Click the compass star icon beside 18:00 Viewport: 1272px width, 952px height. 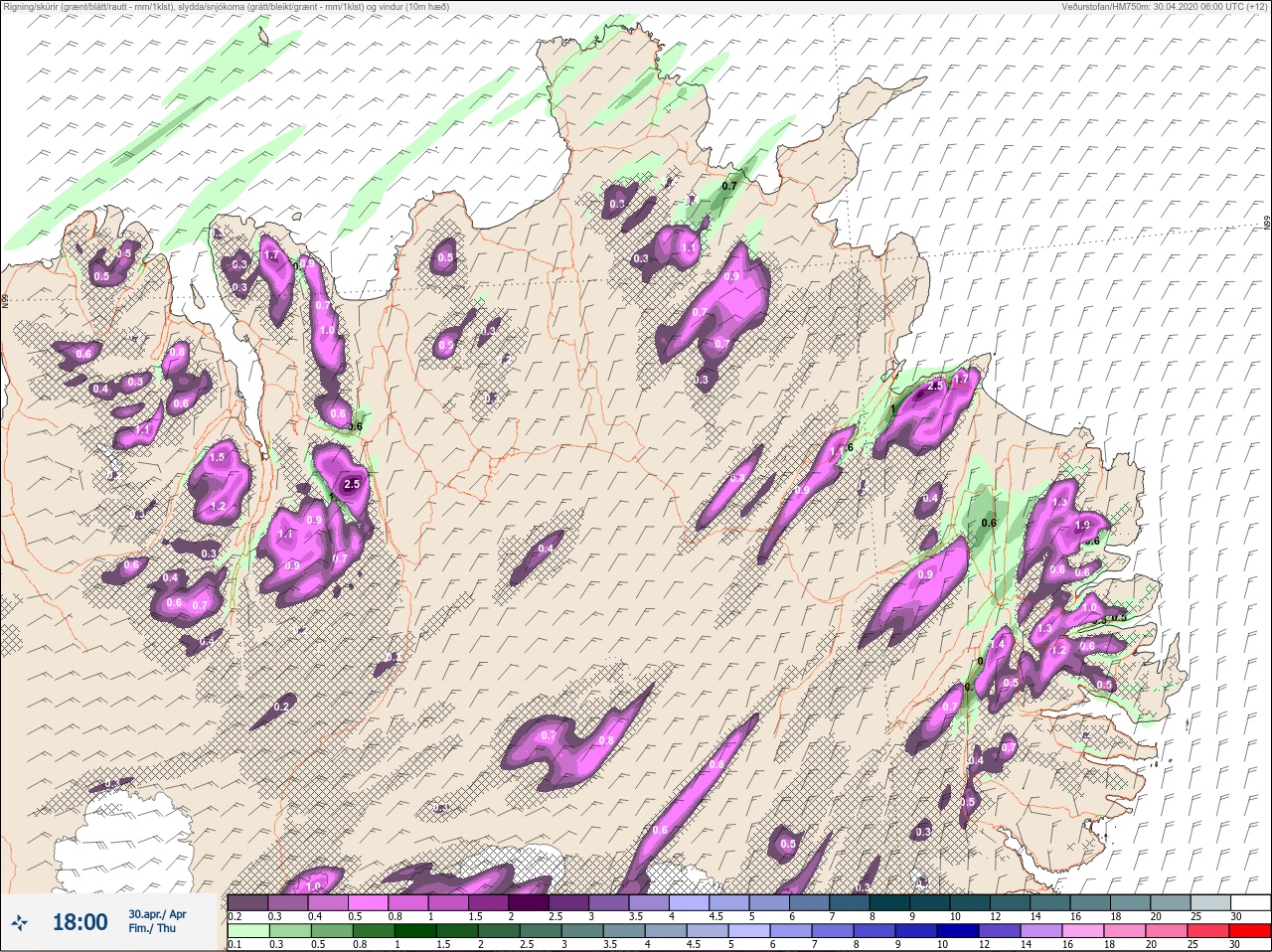[x=19, y=922]
